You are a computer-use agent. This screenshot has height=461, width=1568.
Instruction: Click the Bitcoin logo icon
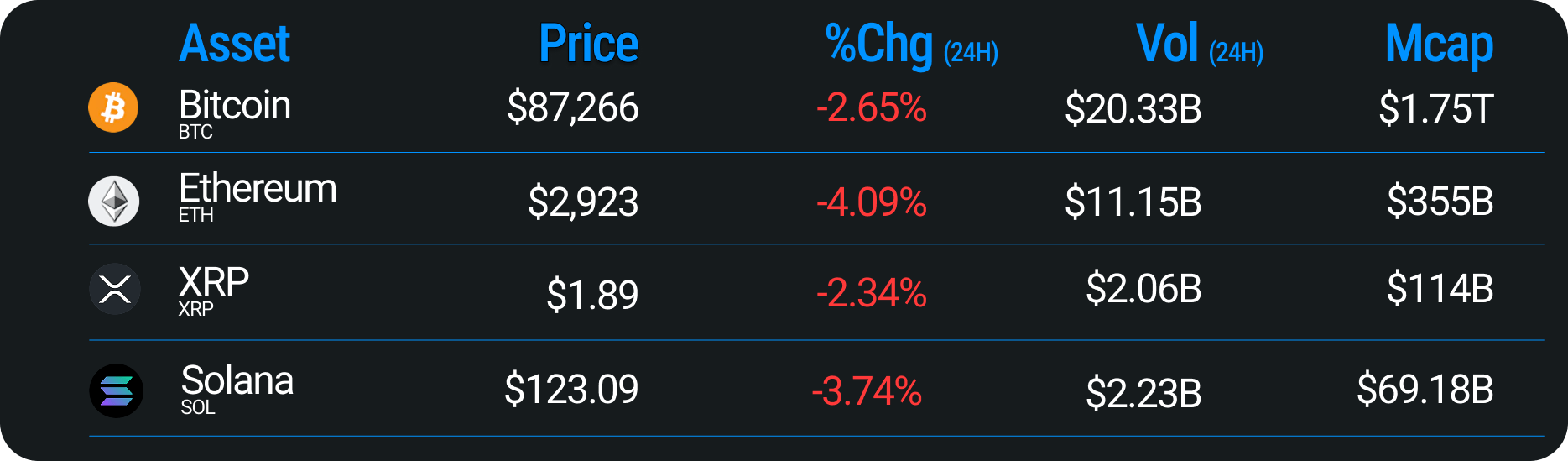click(x=113, y=107)
